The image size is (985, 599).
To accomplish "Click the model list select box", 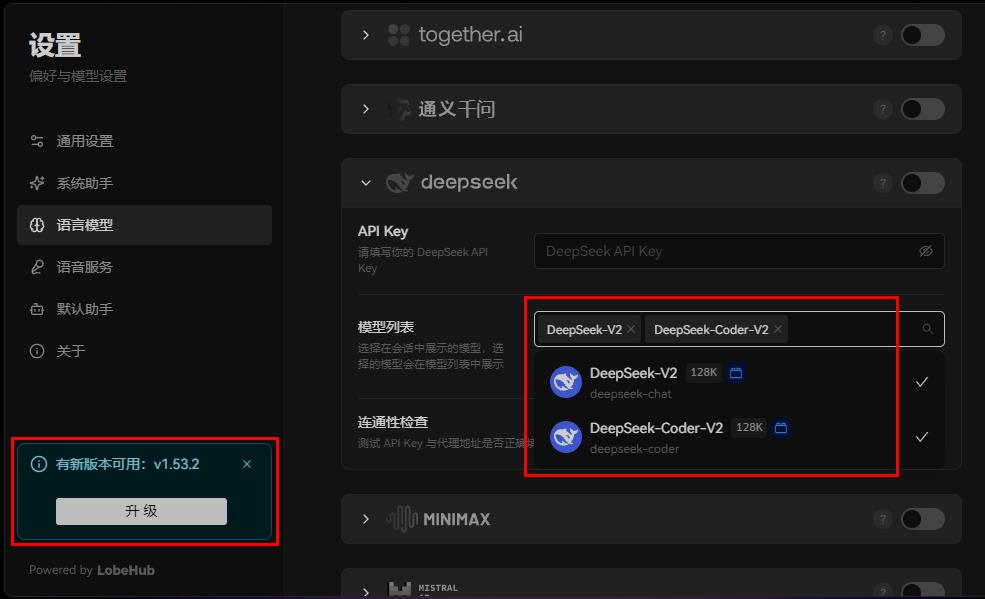I will [739, 329].
